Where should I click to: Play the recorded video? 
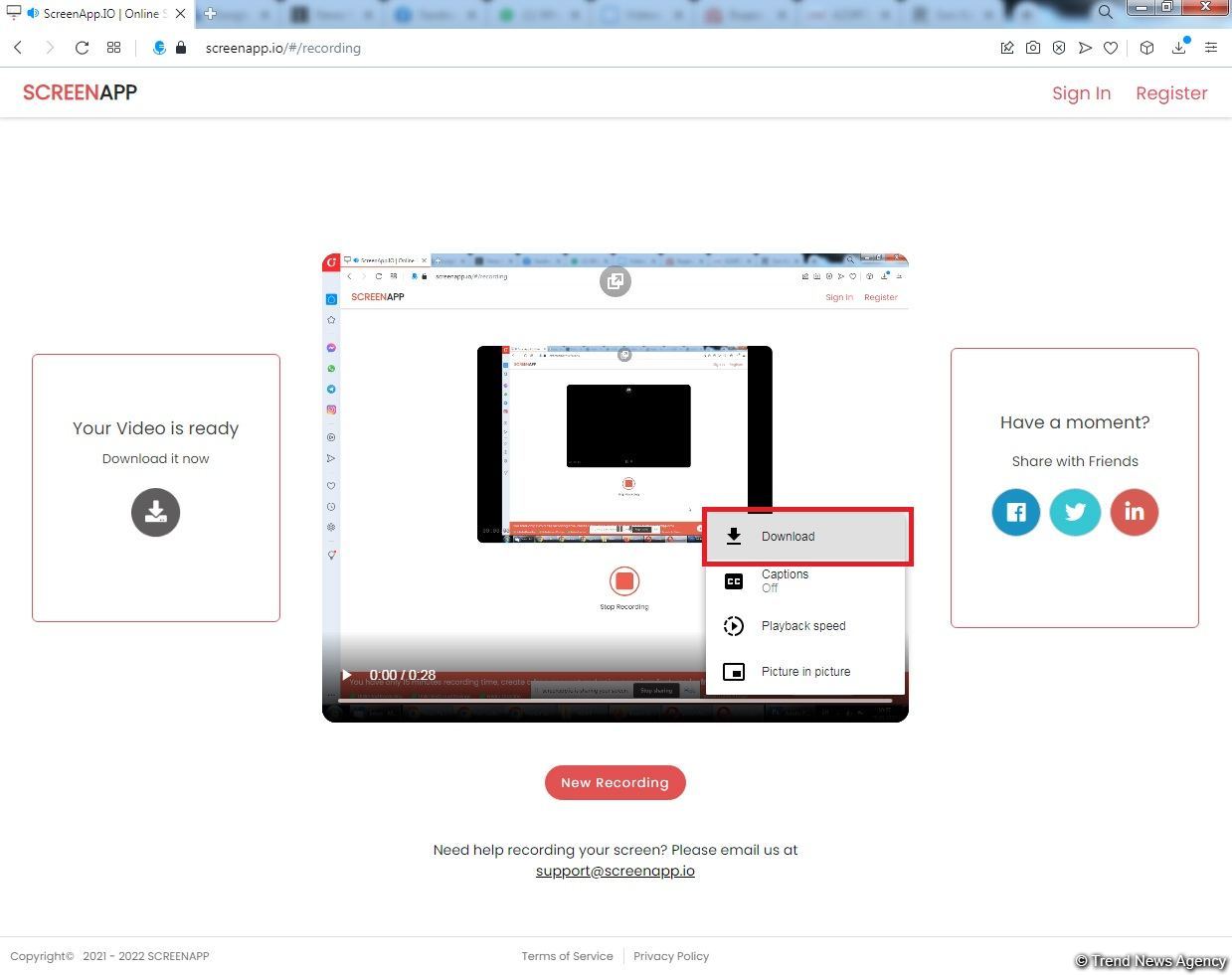(x=346, y=675)
